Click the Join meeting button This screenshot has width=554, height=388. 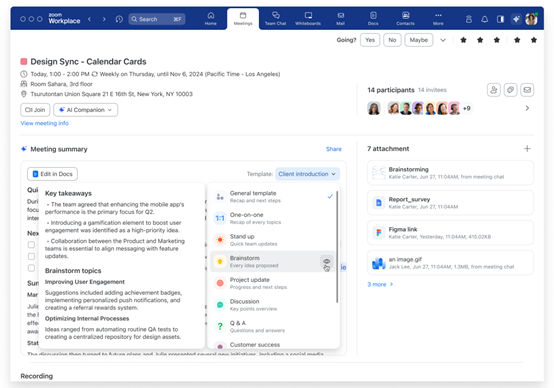tap(35, 110)
